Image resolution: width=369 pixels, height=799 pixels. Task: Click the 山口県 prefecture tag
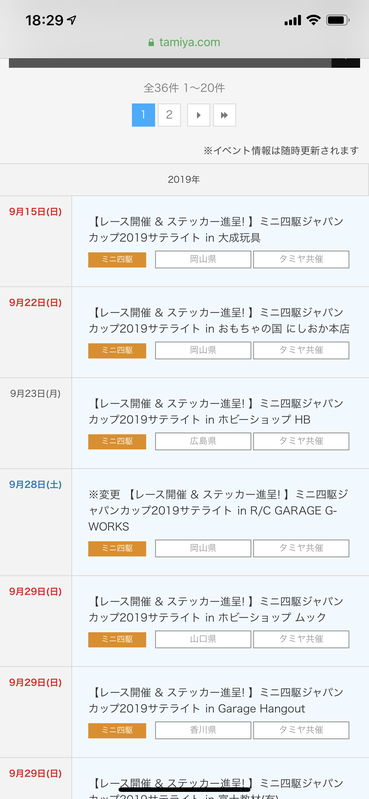coord(203,639)
